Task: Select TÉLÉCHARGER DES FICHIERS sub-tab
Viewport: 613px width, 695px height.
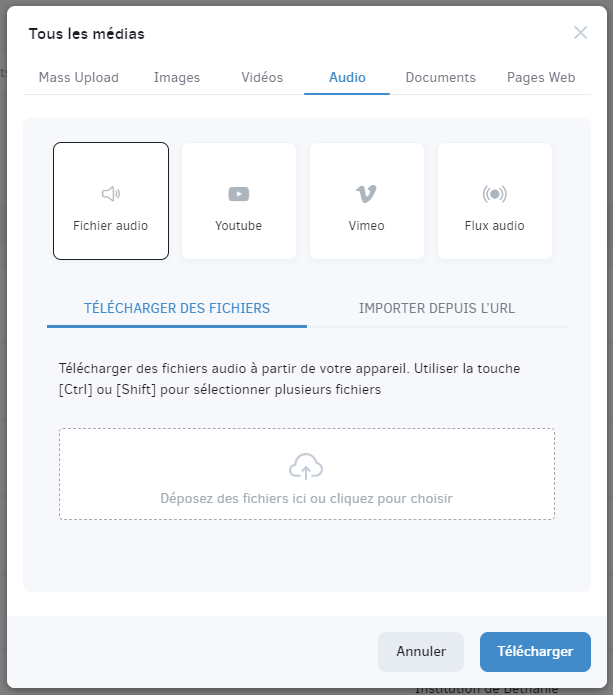Action: click(177, 308)
